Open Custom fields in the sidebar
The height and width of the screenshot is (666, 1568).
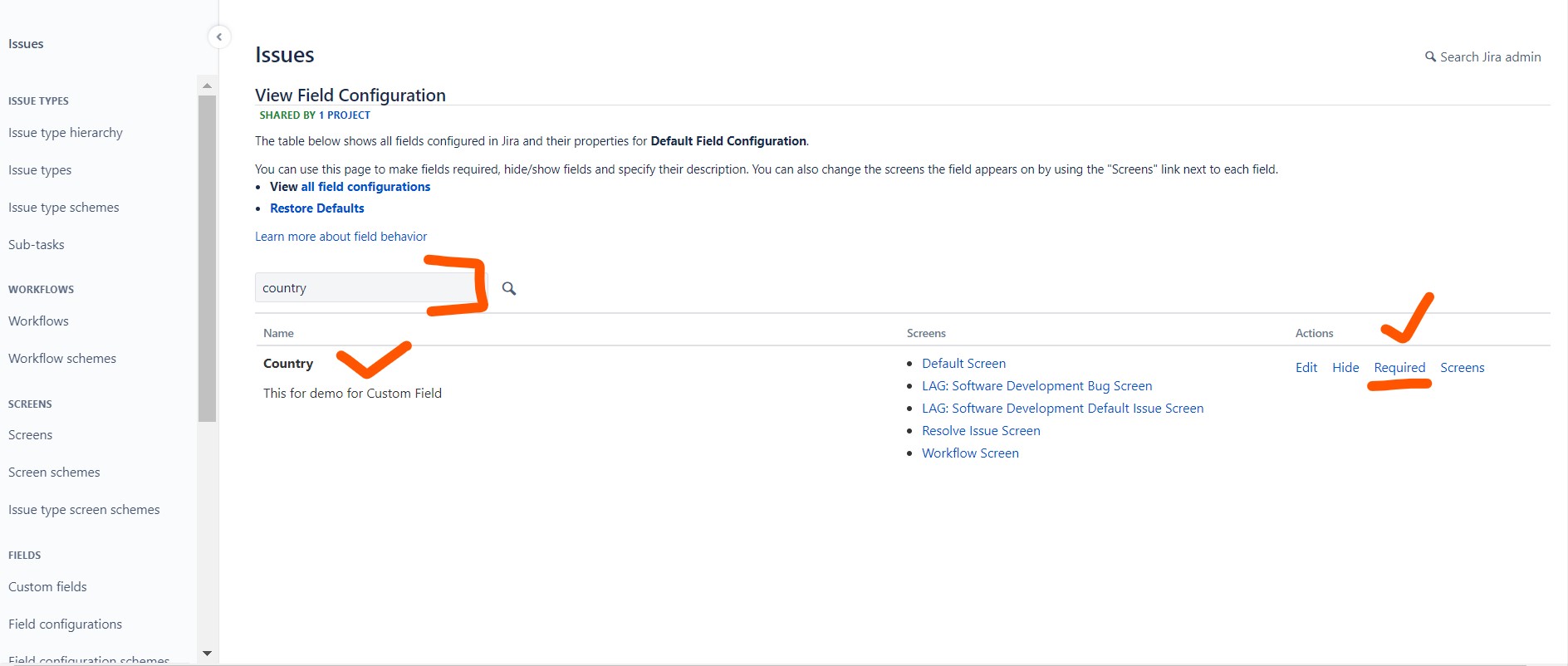[x=47, y=587]
